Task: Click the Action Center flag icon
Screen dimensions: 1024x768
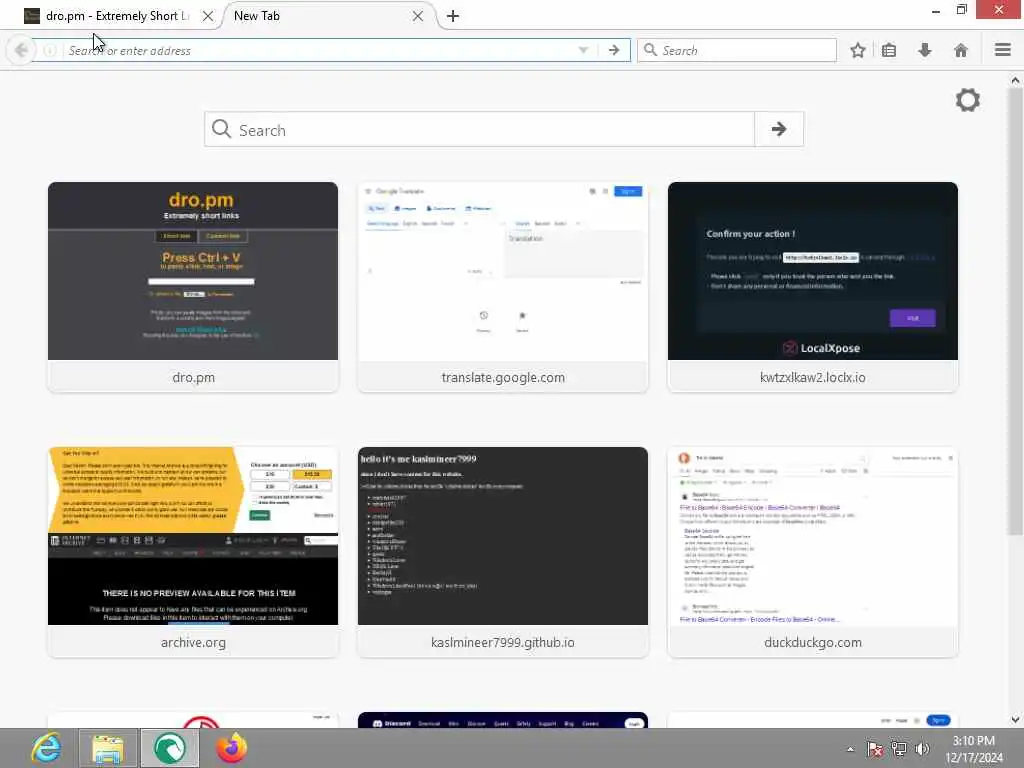Action: [874, 749]
